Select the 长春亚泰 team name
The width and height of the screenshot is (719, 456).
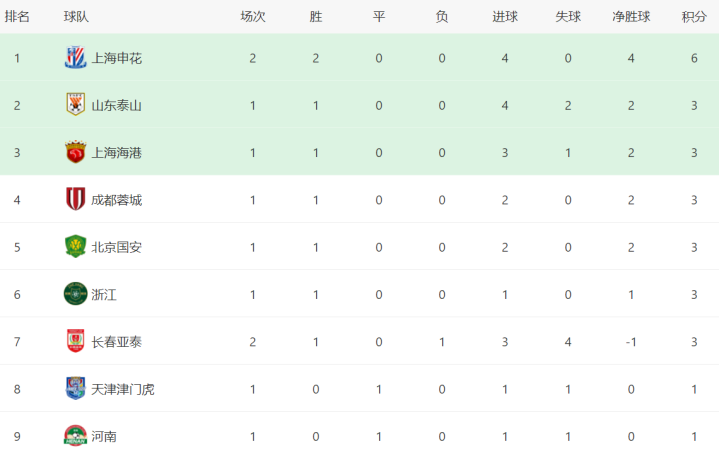pos(117,341)
